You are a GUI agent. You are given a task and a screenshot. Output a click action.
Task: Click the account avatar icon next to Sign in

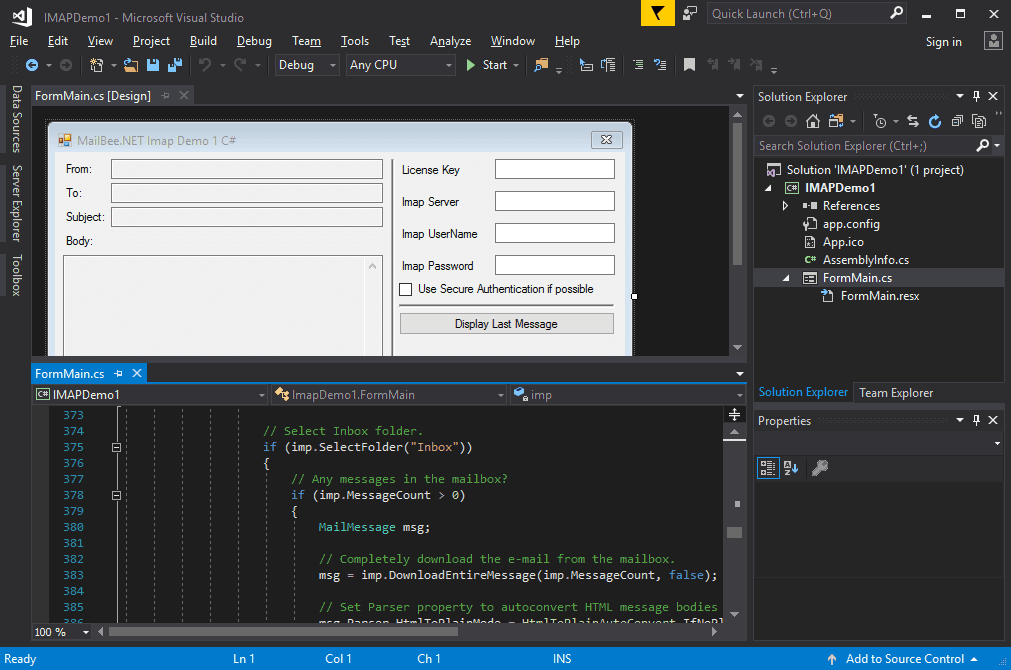click(994, 41)
